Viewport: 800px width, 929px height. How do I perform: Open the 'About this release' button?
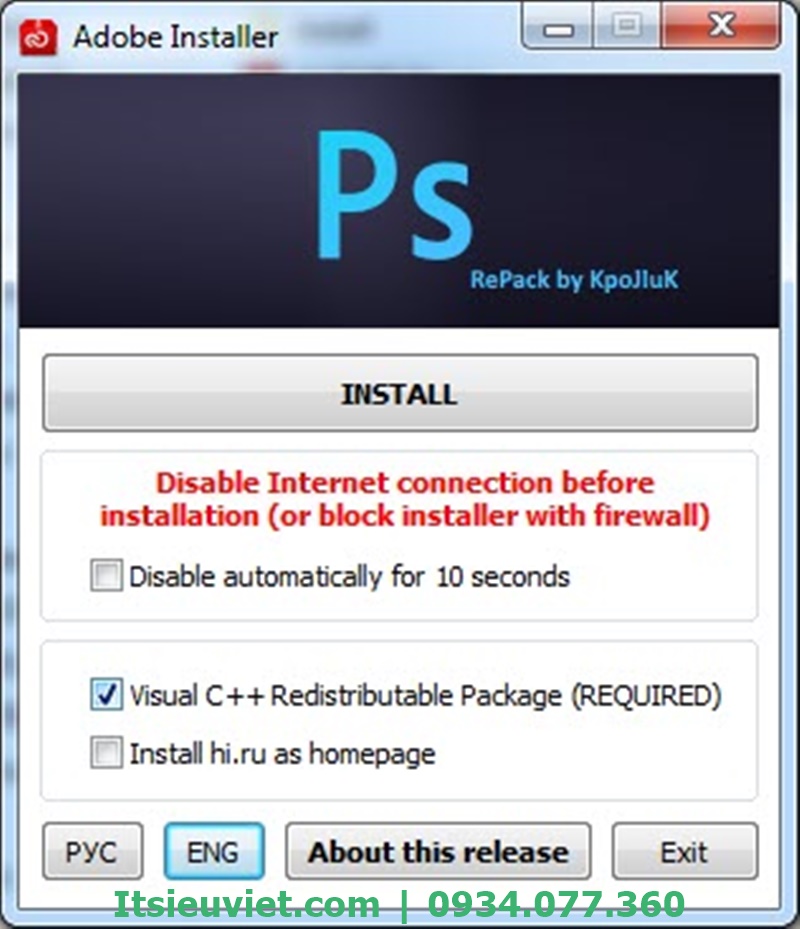(x=439, y=851)
